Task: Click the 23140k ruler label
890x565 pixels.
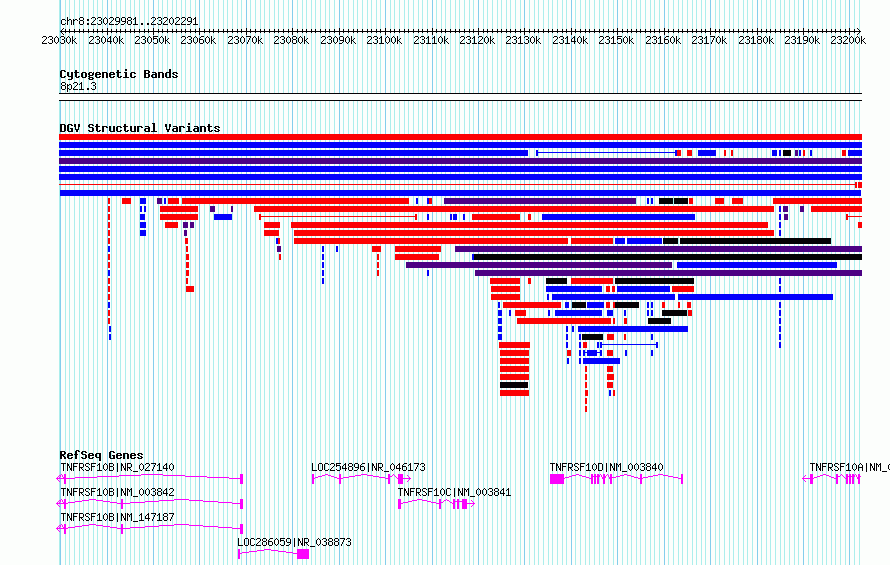Action: 570,40
